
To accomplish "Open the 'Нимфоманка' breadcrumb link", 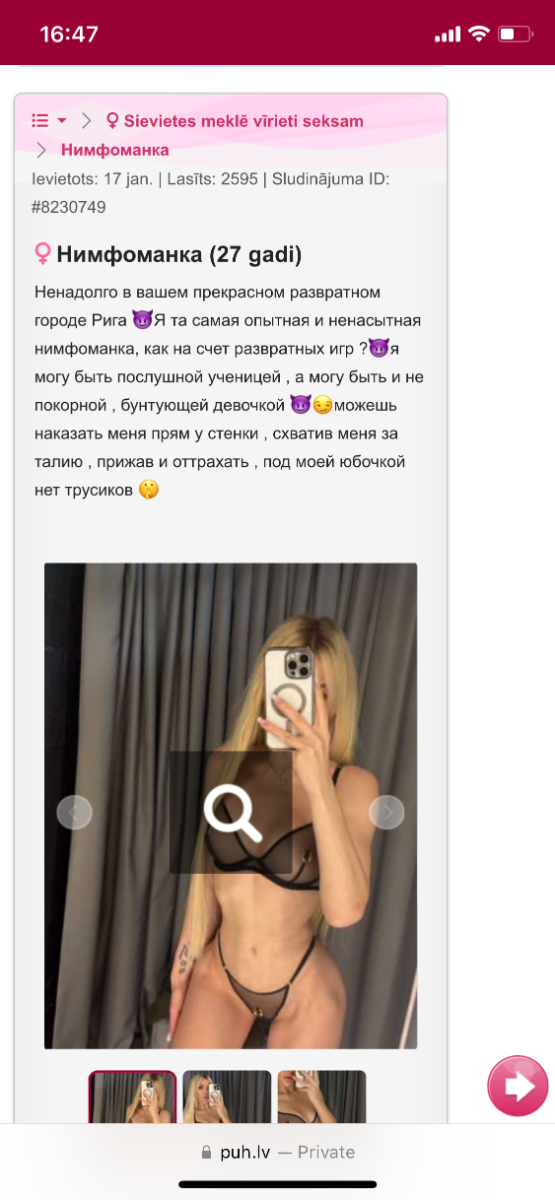I will point(115,150).
